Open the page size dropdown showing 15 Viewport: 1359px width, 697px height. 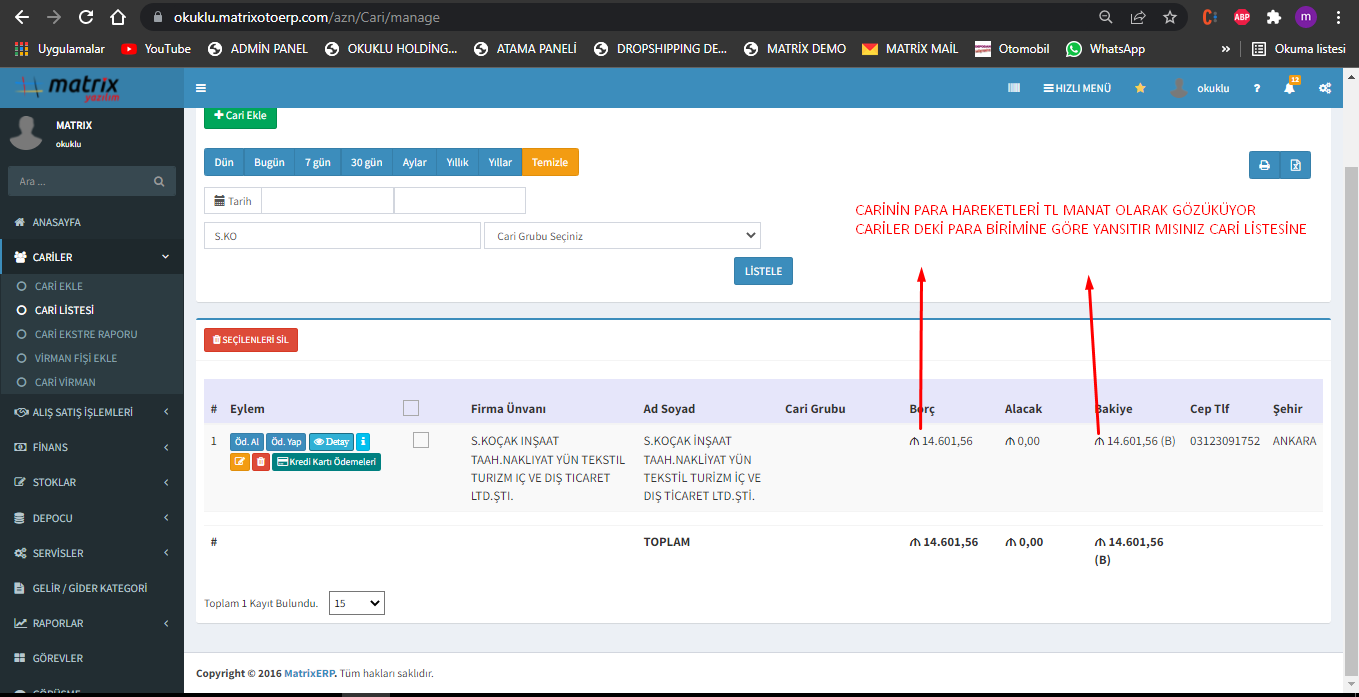356,603
